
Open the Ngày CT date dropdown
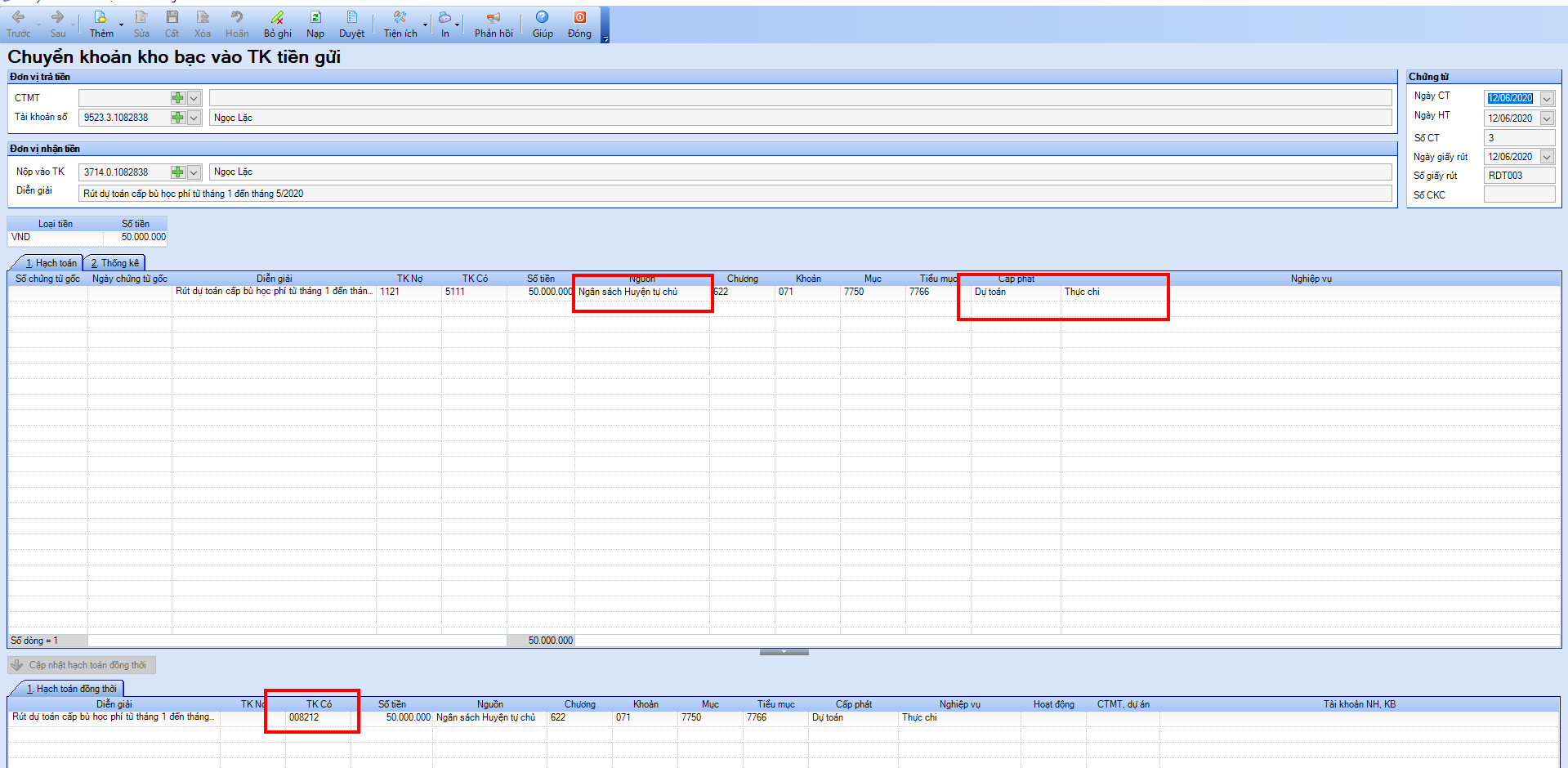tap(1547, 99)
